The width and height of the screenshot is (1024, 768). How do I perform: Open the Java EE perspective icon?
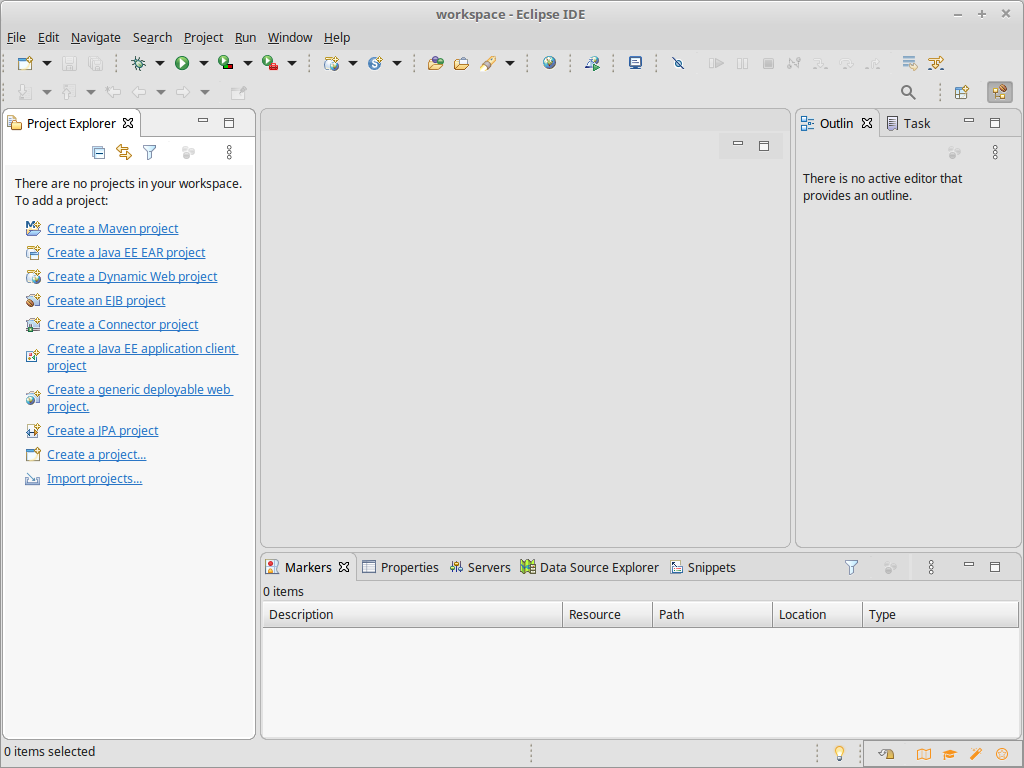999,92
